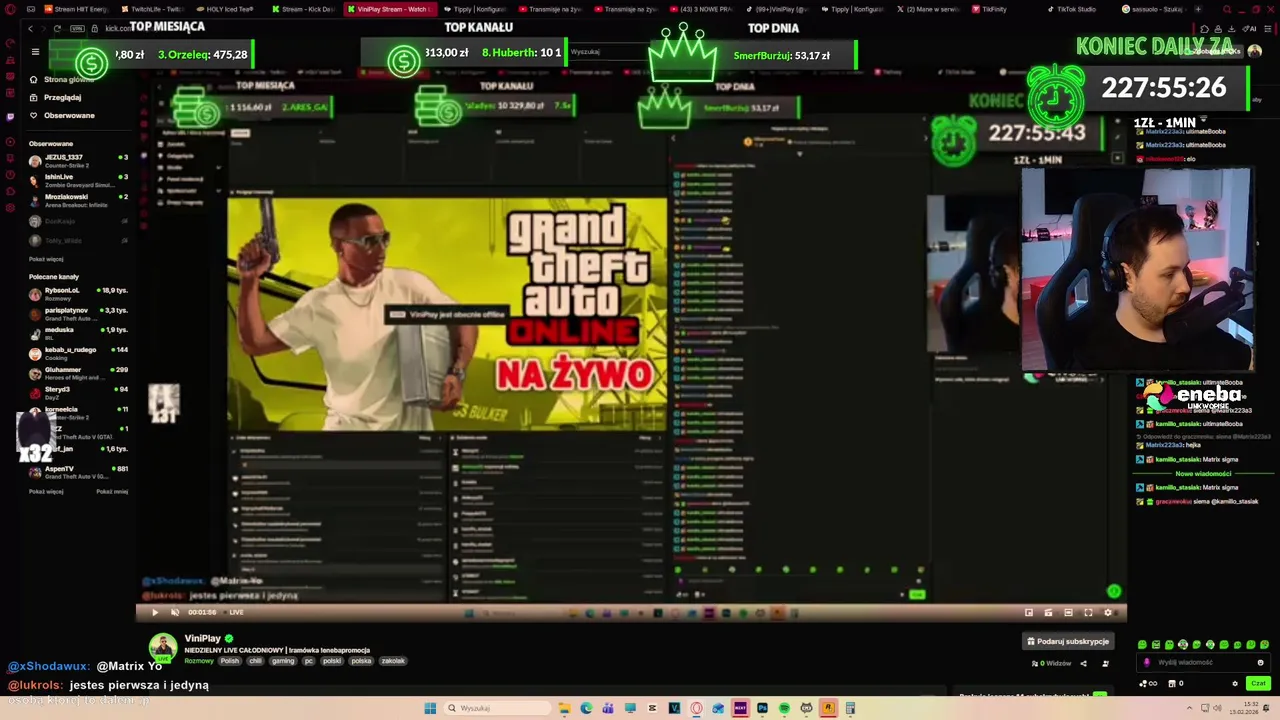
Task: Select the Polish tag
Action: click(230, 661)
